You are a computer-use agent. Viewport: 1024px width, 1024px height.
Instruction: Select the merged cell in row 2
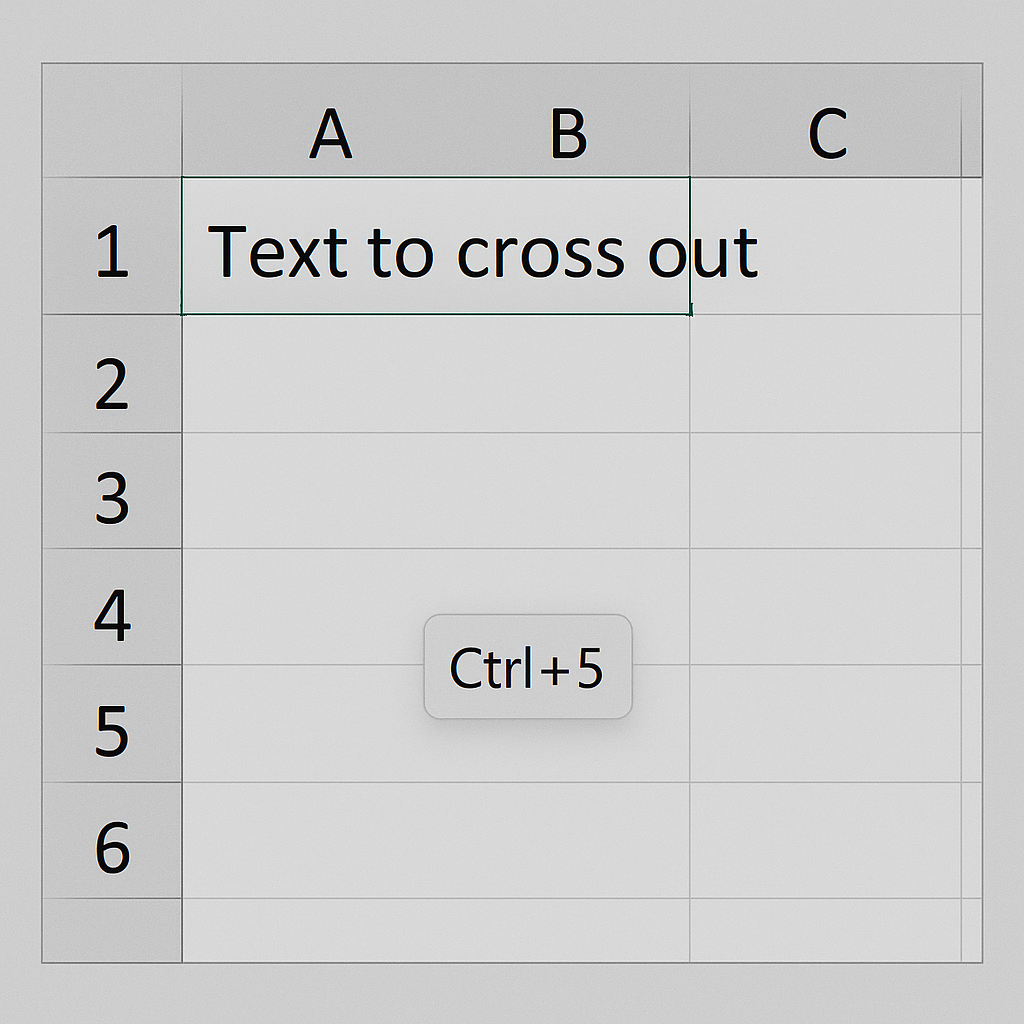[435, 375]
